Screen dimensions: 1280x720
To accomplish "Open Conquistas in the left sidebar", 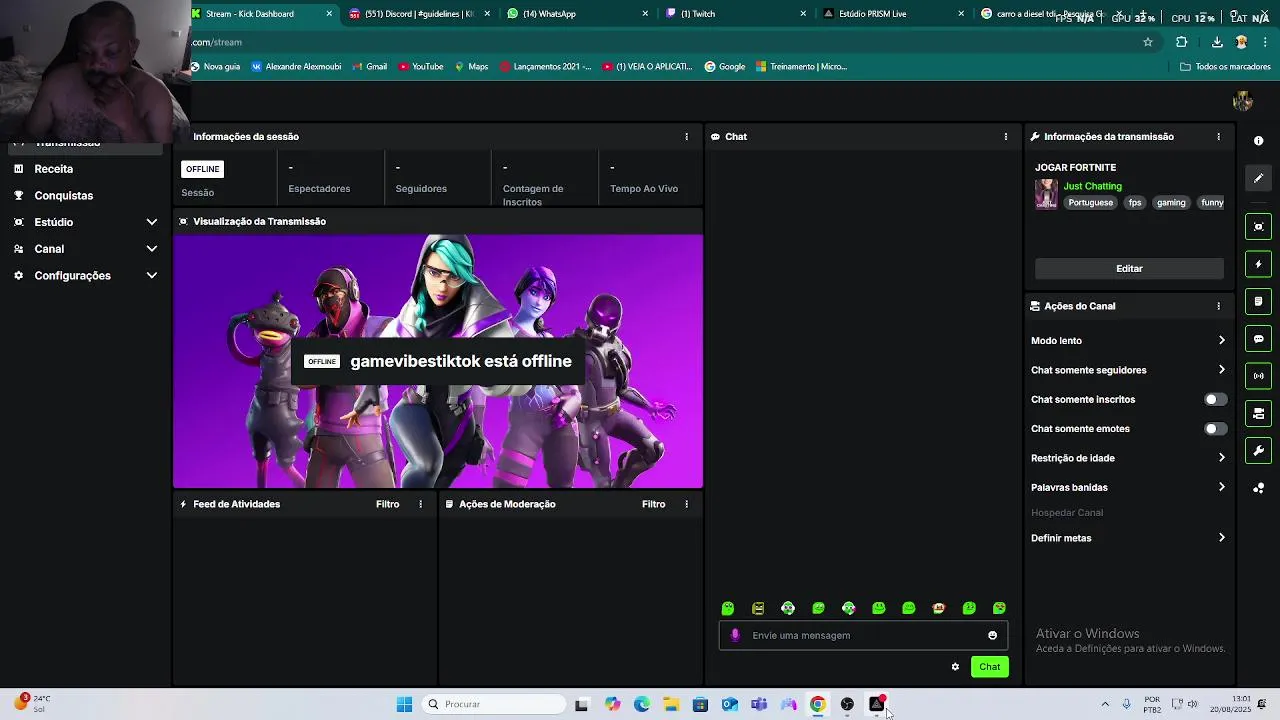I will pos(63,196).
